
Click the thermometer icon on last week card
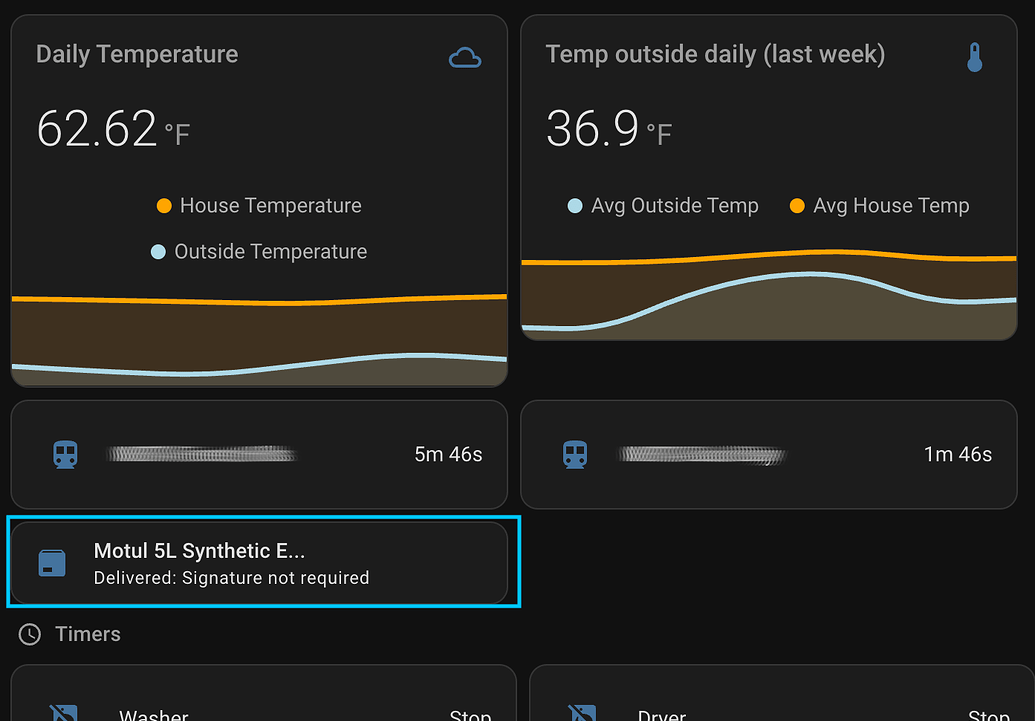pos(975,58)
